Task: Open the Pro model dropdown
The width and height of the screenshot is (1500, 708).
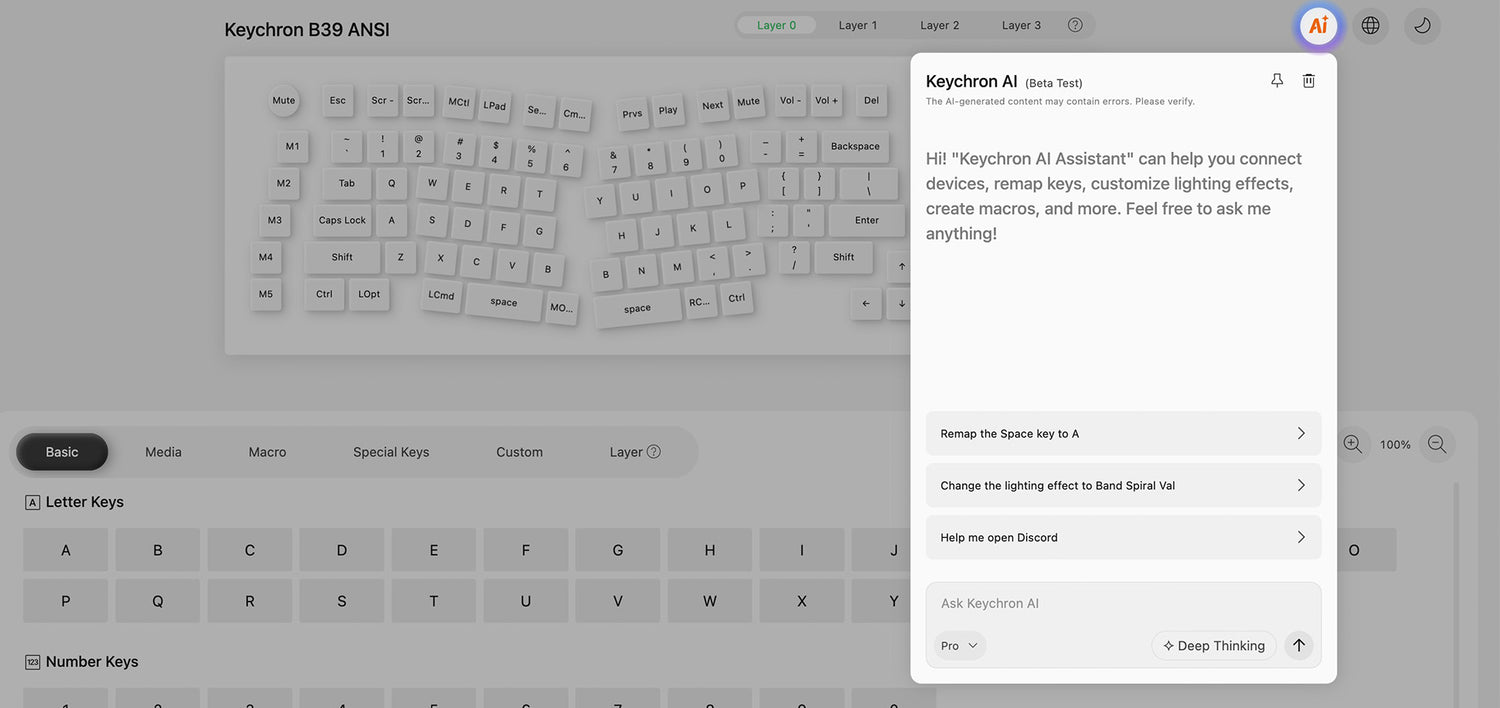Action: point(960,646)
